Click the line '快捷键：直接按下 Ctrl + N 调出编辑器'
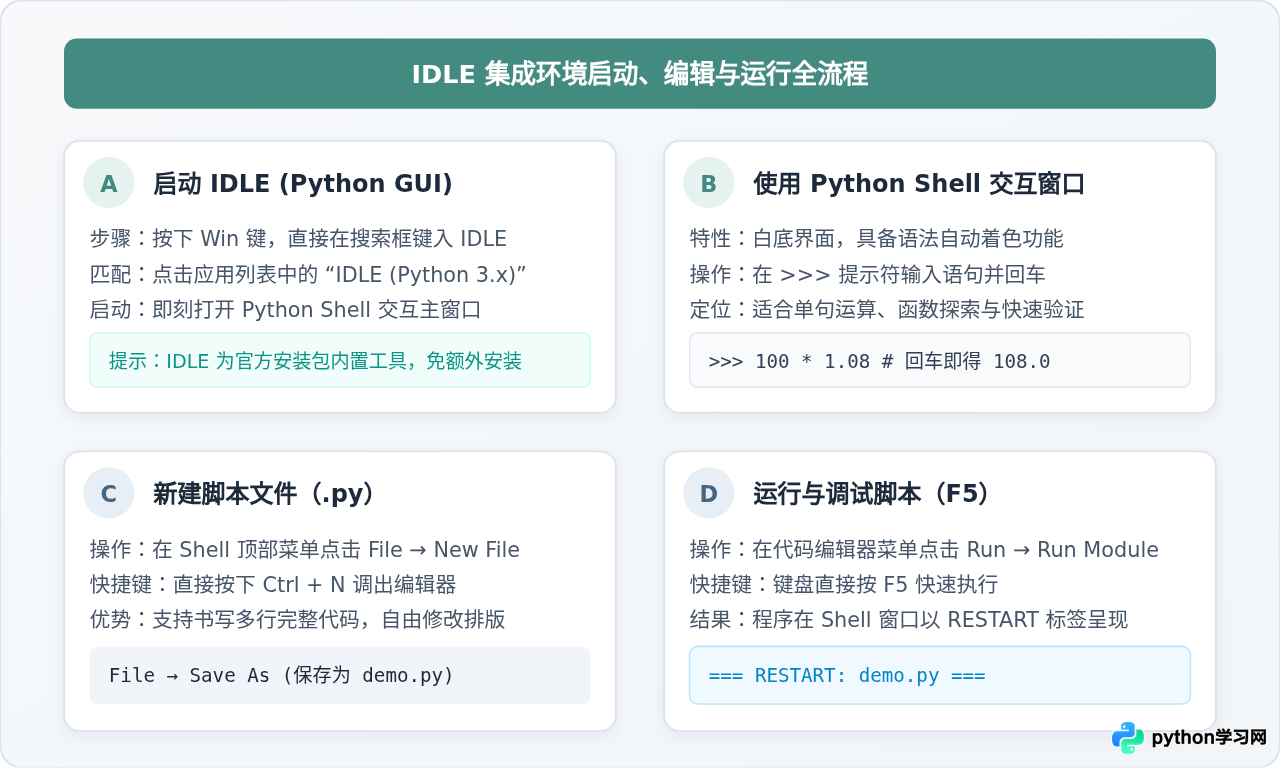1280x768 pixels. pos(273,585)
